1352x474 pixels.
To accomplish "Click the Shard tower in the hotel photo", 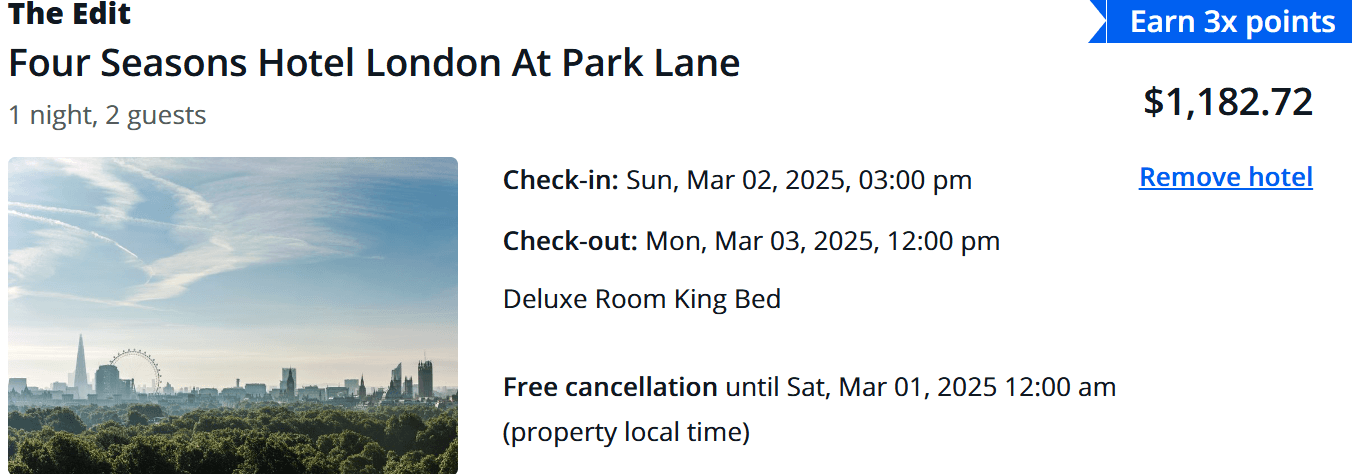I will [x=81, y=362].
